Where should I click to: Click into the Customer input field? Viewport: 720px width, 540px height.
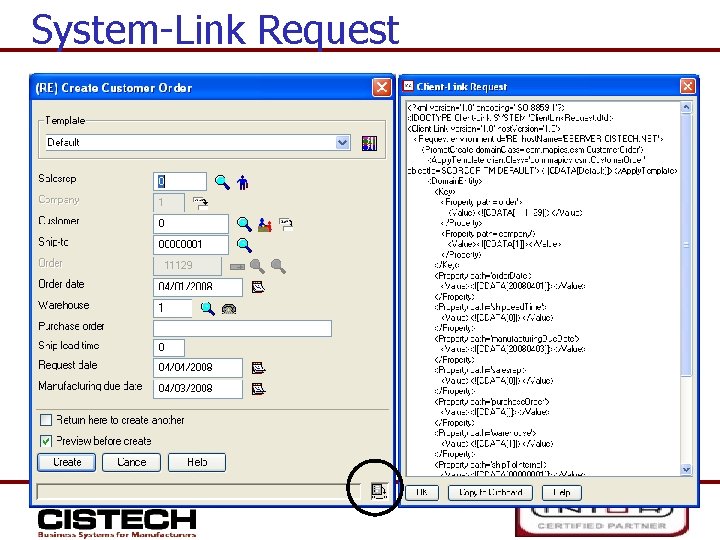(191, 224)
